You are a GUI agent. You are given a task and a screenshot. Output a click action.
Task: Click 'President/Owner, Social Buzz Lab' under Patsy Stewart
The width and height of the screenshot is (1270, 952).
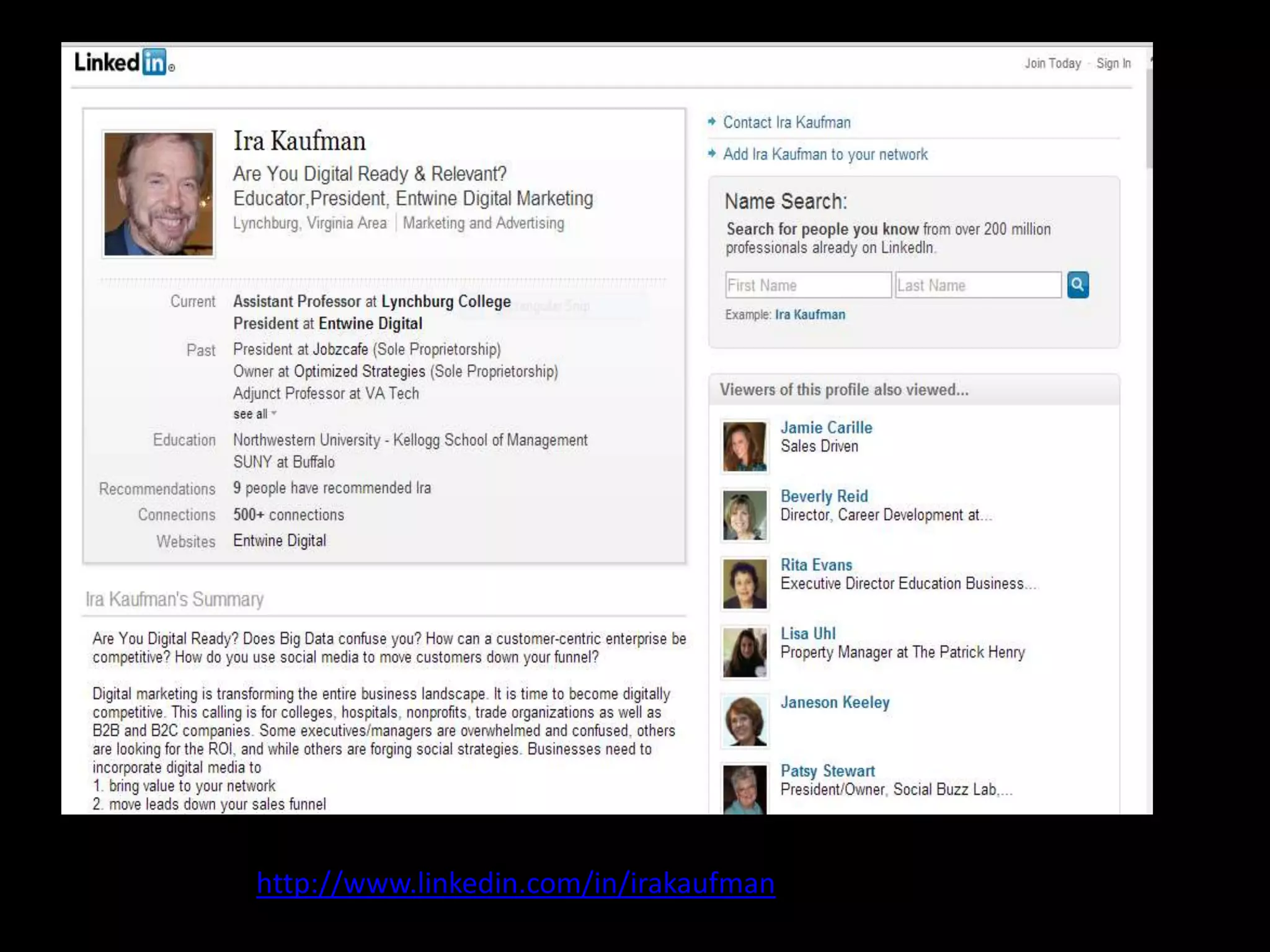897,790
